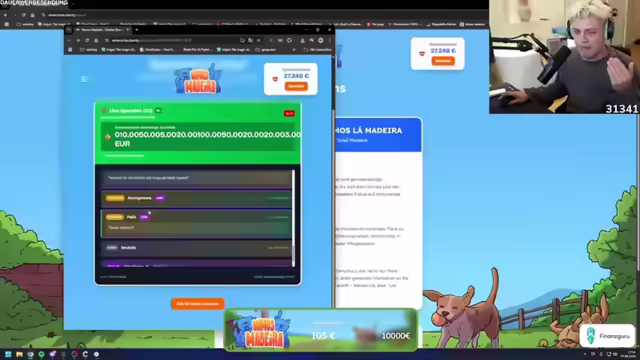This screenshot has height=360, width=640.
Task: Open a new tab in the inner browser
Action: click(x=137, y=30)
